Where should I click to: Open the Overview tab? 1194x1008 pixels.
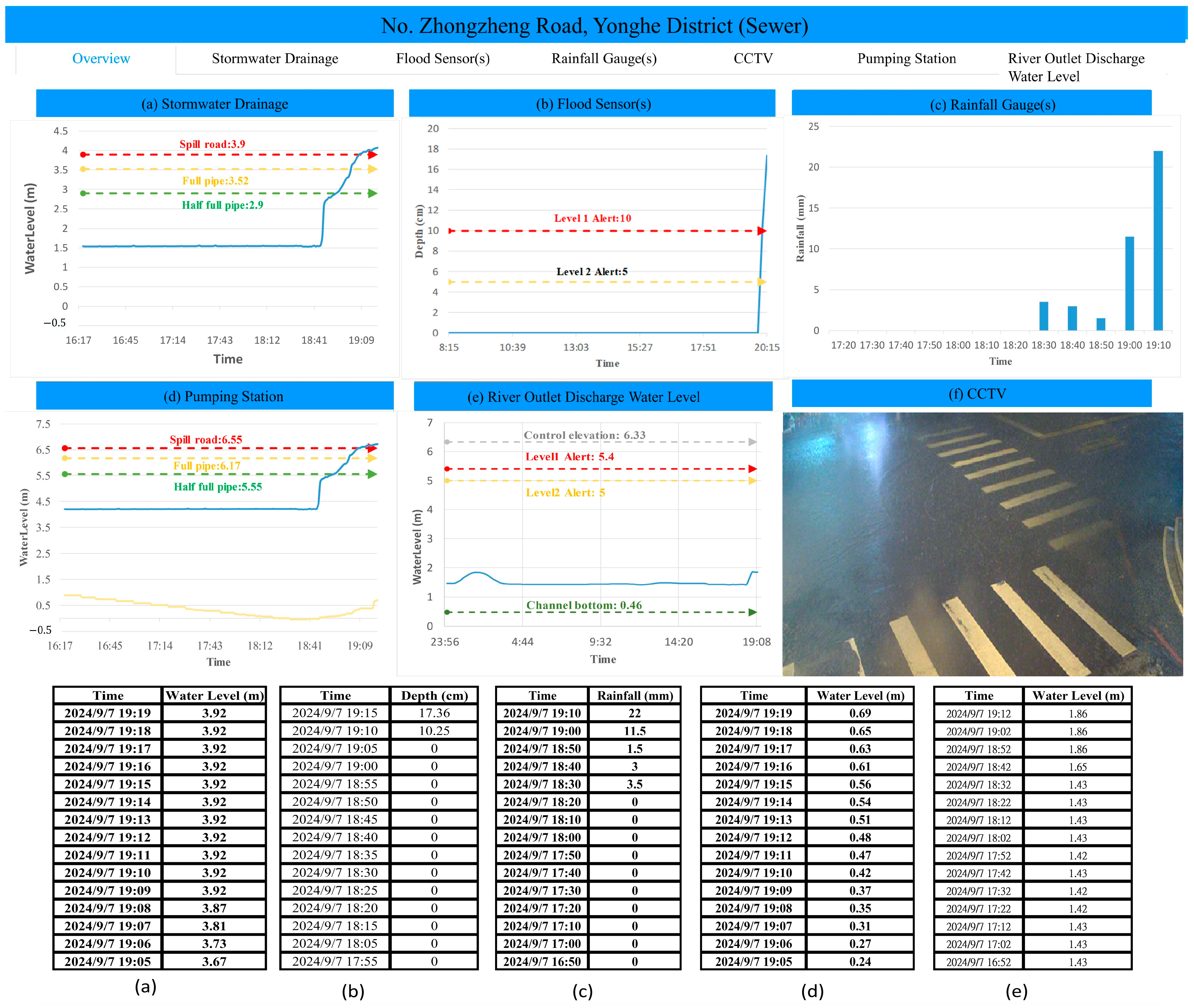(101, 58)
